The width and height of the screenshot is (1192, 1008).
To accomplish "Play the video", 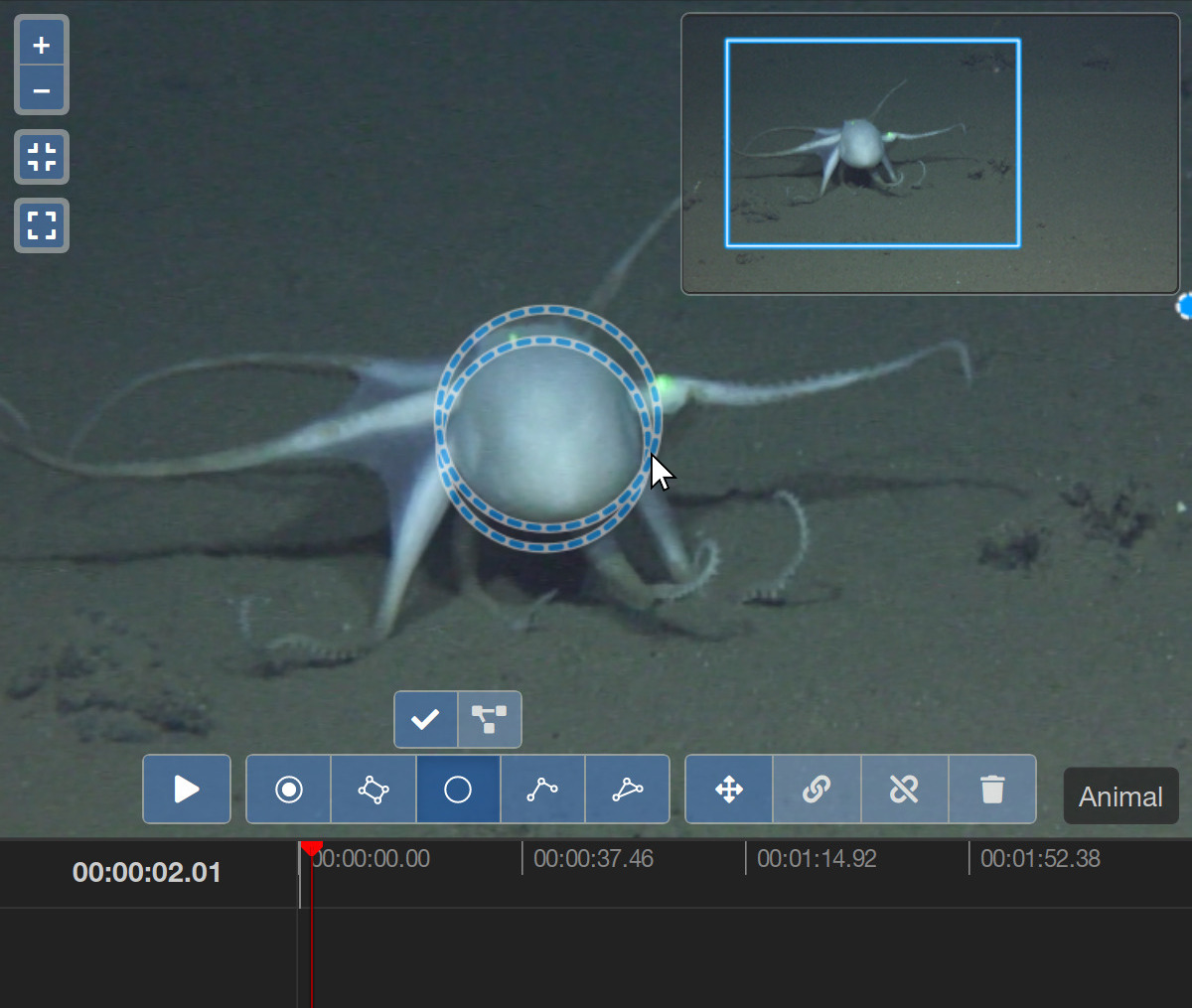I will click(187, 790).
